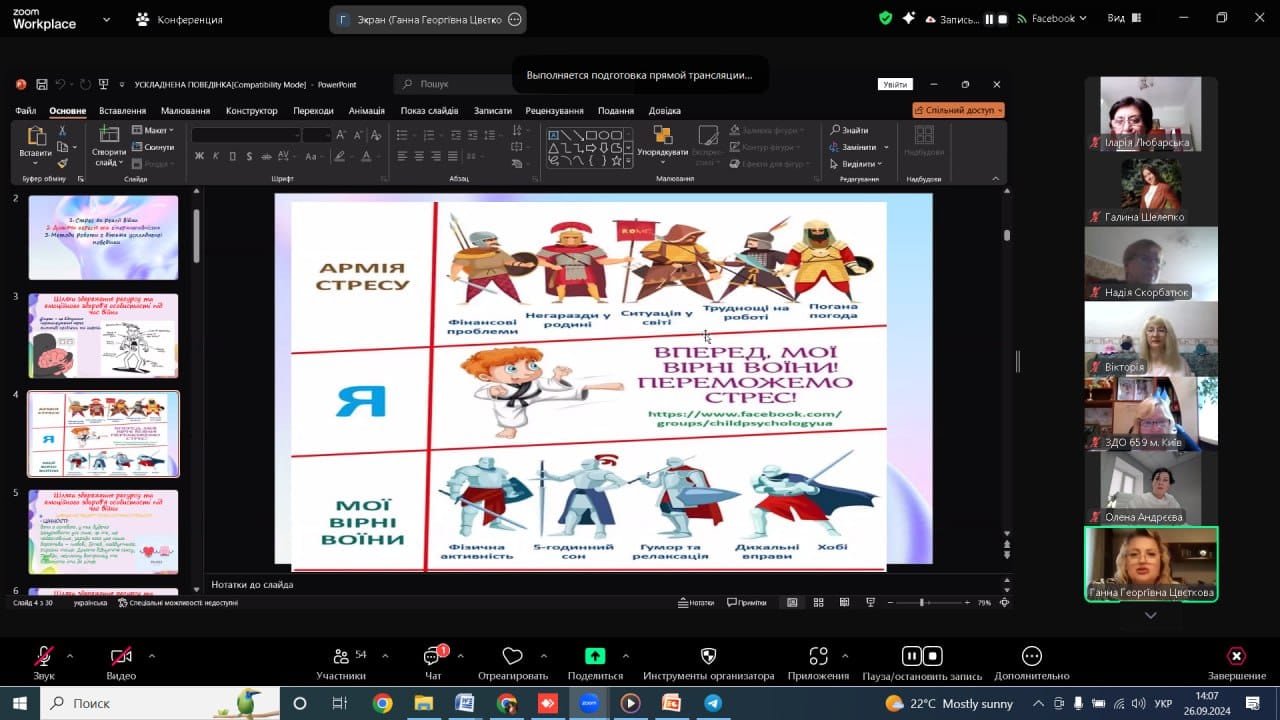Pause the recording in Zoom title bar
This screenshot has width=1280, height=720.
pos(989,19)
